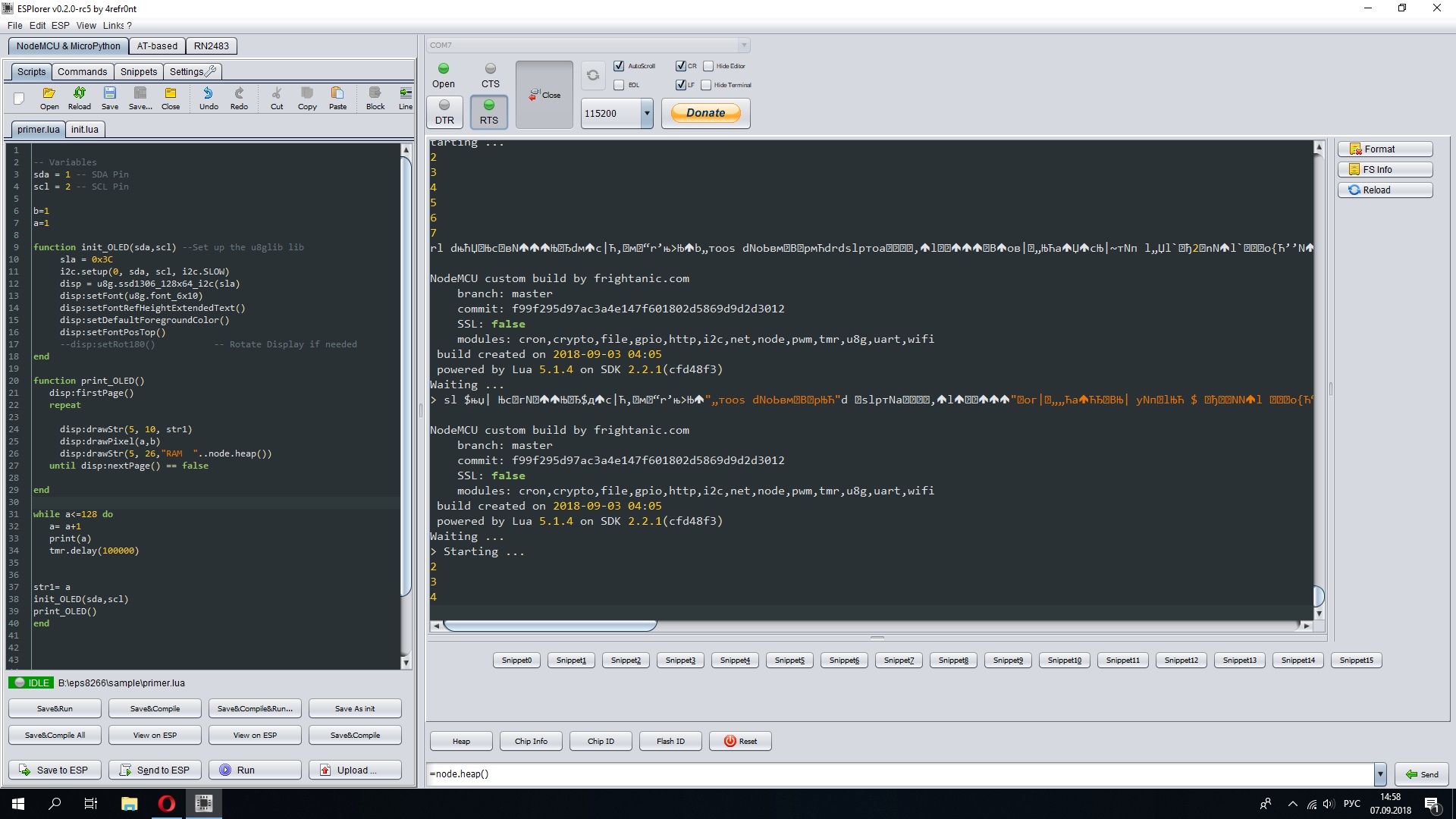The height and width of the screenshot is (819, 1456).
Task: Undo the last edit
Action: 209,98
